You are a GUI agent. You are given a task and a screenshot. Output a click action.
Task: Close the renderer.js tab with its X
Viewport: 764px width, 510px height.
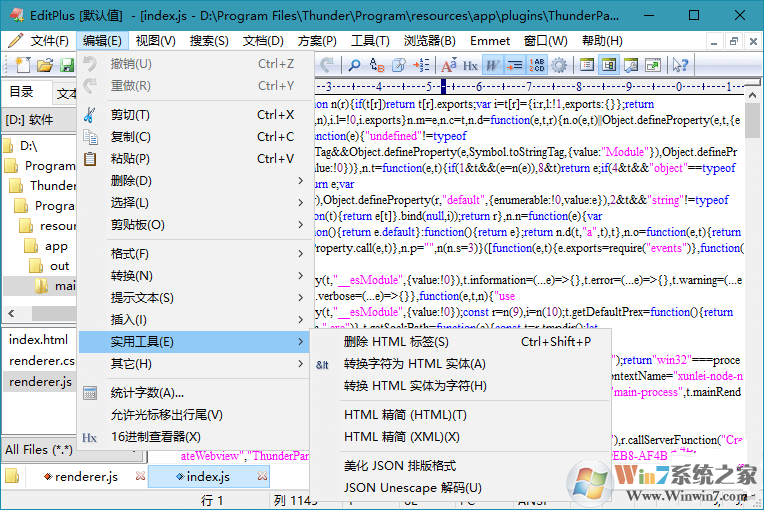(x=140, y=476)
